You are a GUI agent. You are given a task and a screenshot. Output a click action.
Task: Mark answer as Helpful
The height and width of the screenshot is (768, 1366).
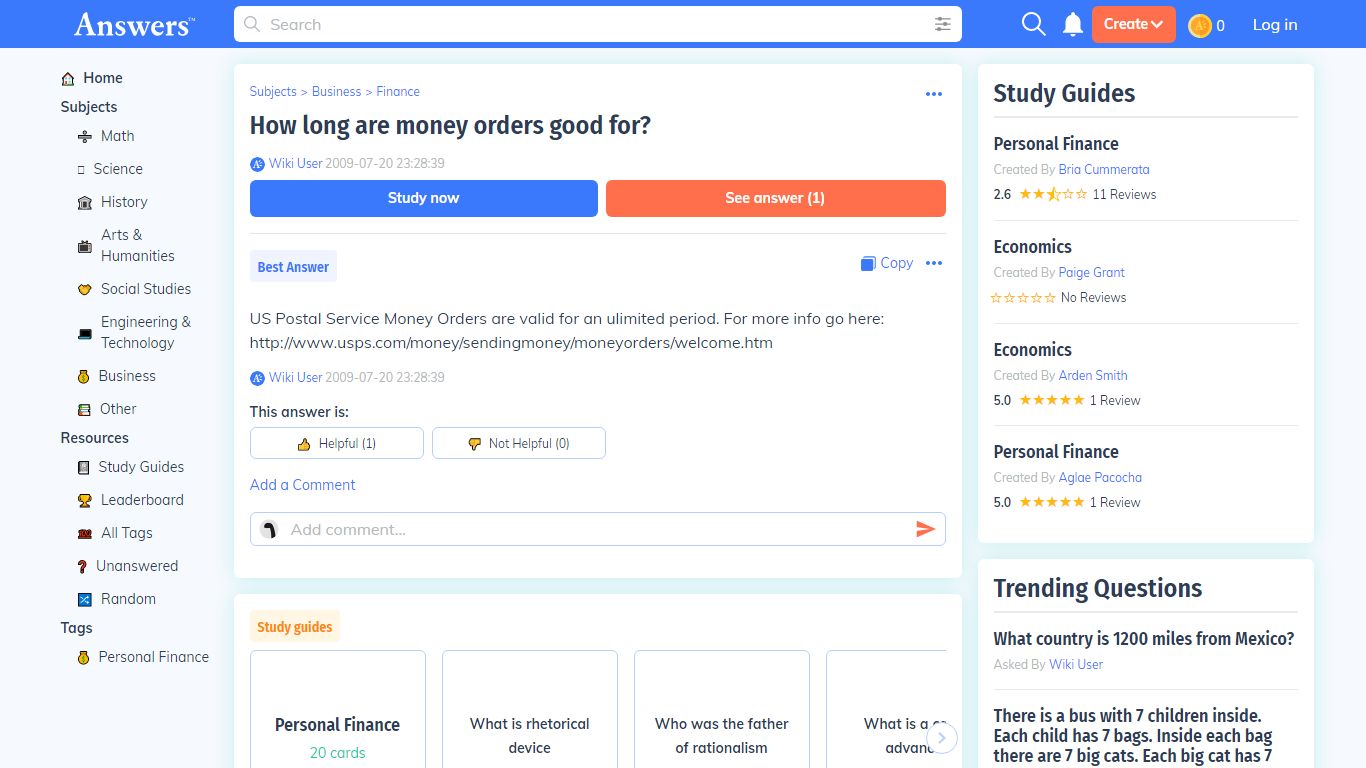(337, 443)
